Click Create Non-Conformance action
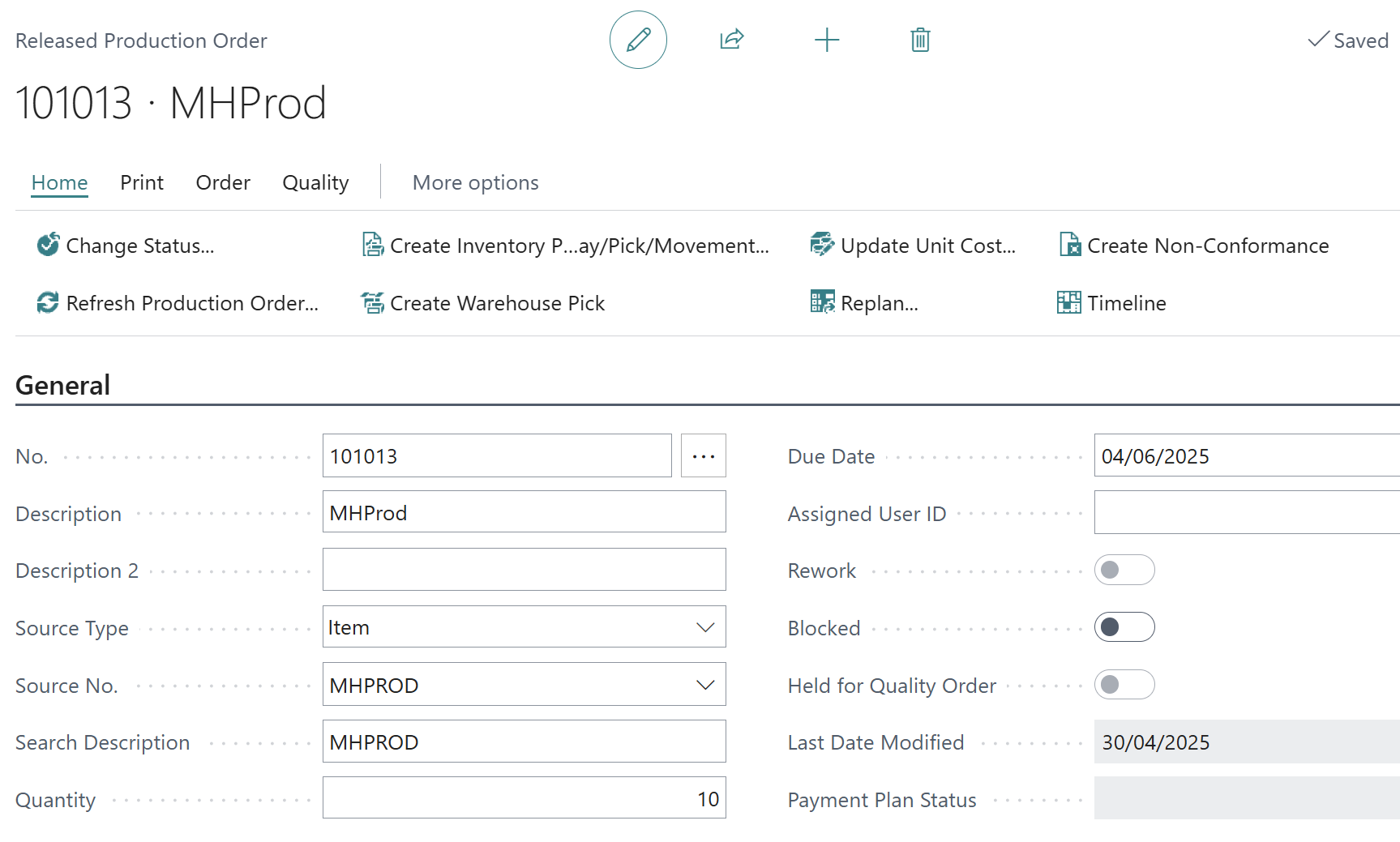 [x=1207, y=246]
